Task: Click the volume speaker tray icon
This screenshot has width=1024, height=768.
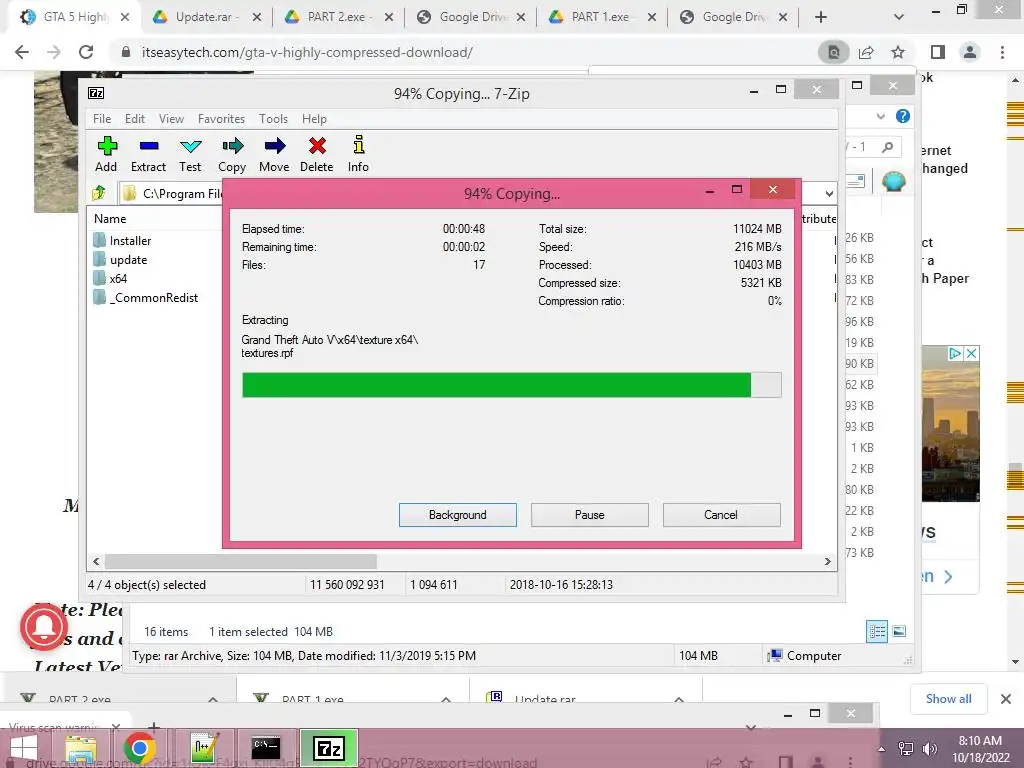Action: click(x=930, y=749)
